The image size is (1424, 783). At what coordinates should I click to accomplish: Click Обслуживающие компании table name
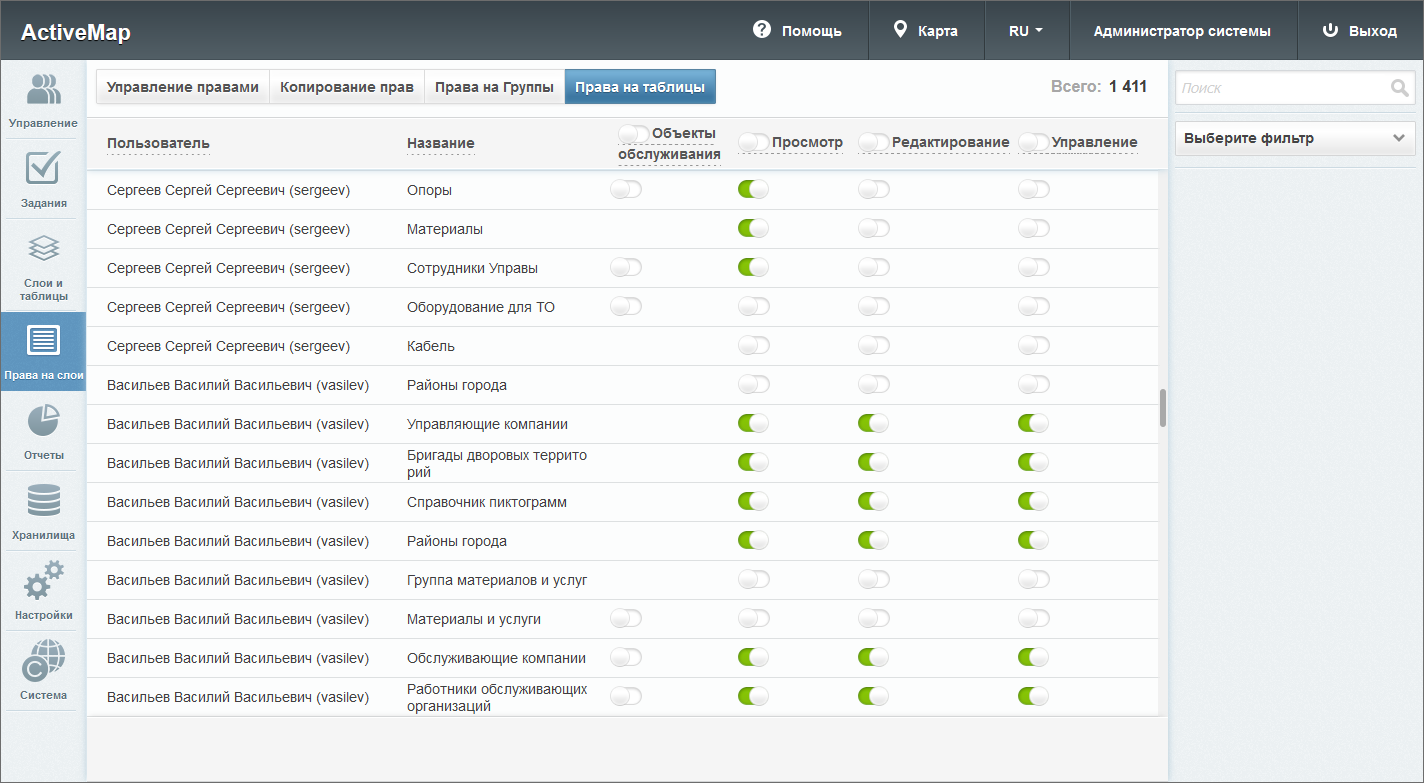tap(496, 658)
